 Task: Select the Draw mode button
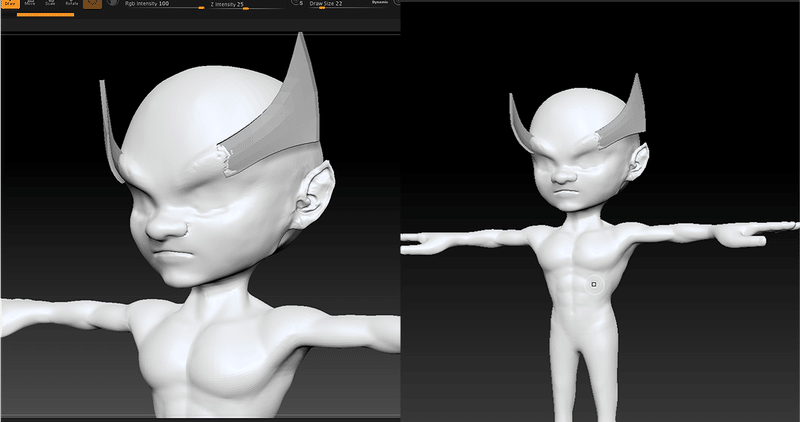10,4
